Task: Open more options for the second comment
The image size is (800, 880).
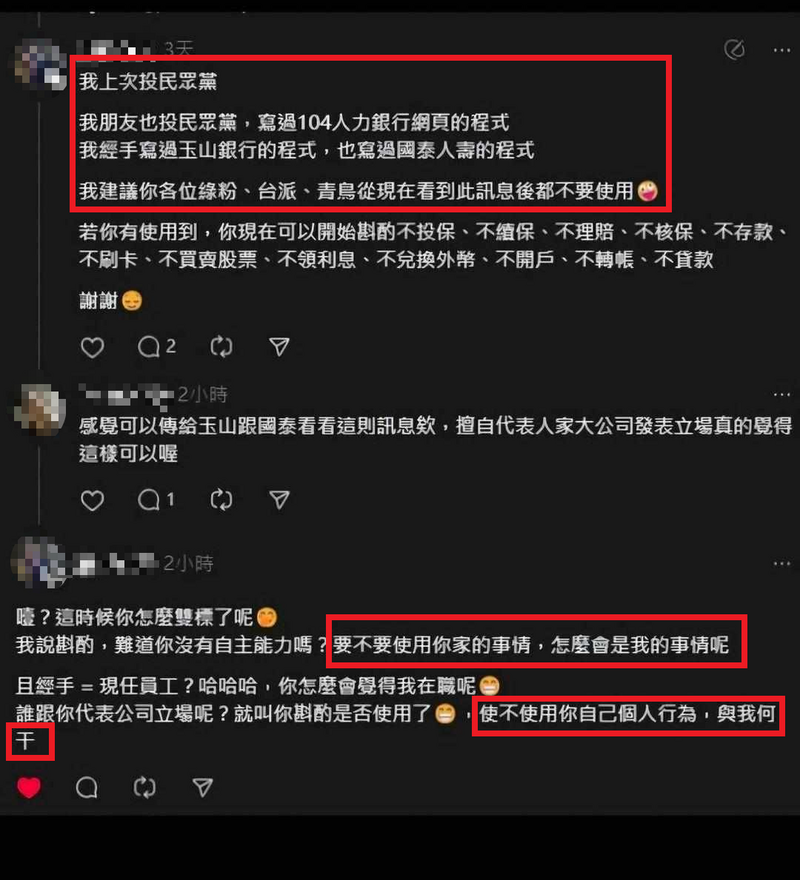Action: tap(781, 395)
